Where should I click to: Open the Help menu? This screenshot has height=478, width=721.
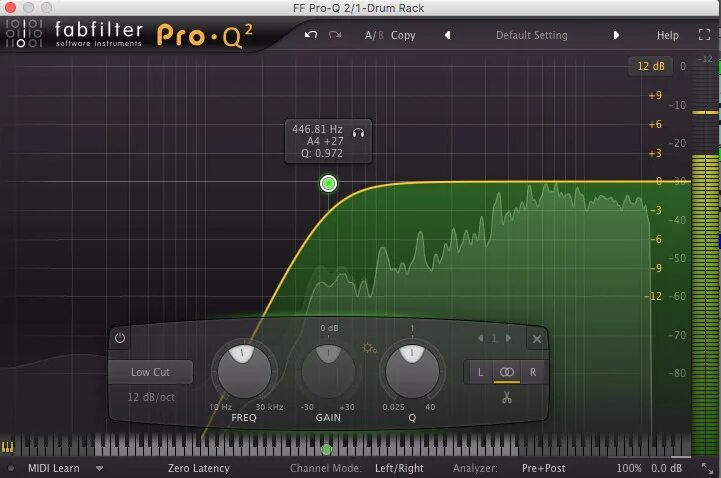pos(667,35)
